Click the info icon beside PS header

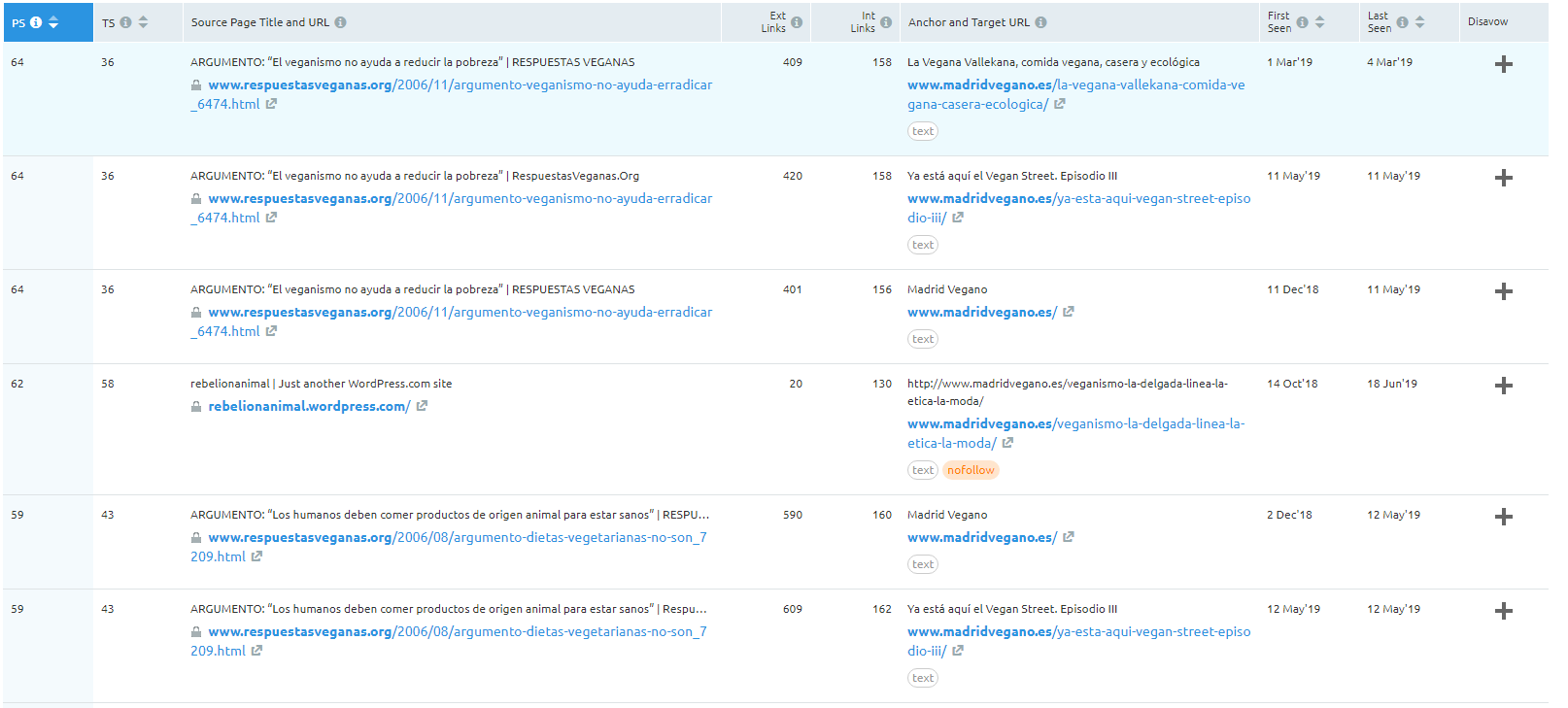pyautogui.click(x=36, y=22)
